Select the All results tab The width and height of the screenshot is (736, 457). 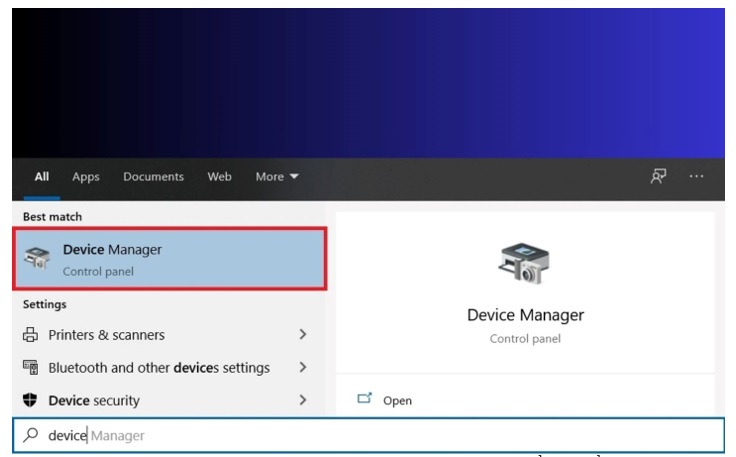[x=41, y=177]
